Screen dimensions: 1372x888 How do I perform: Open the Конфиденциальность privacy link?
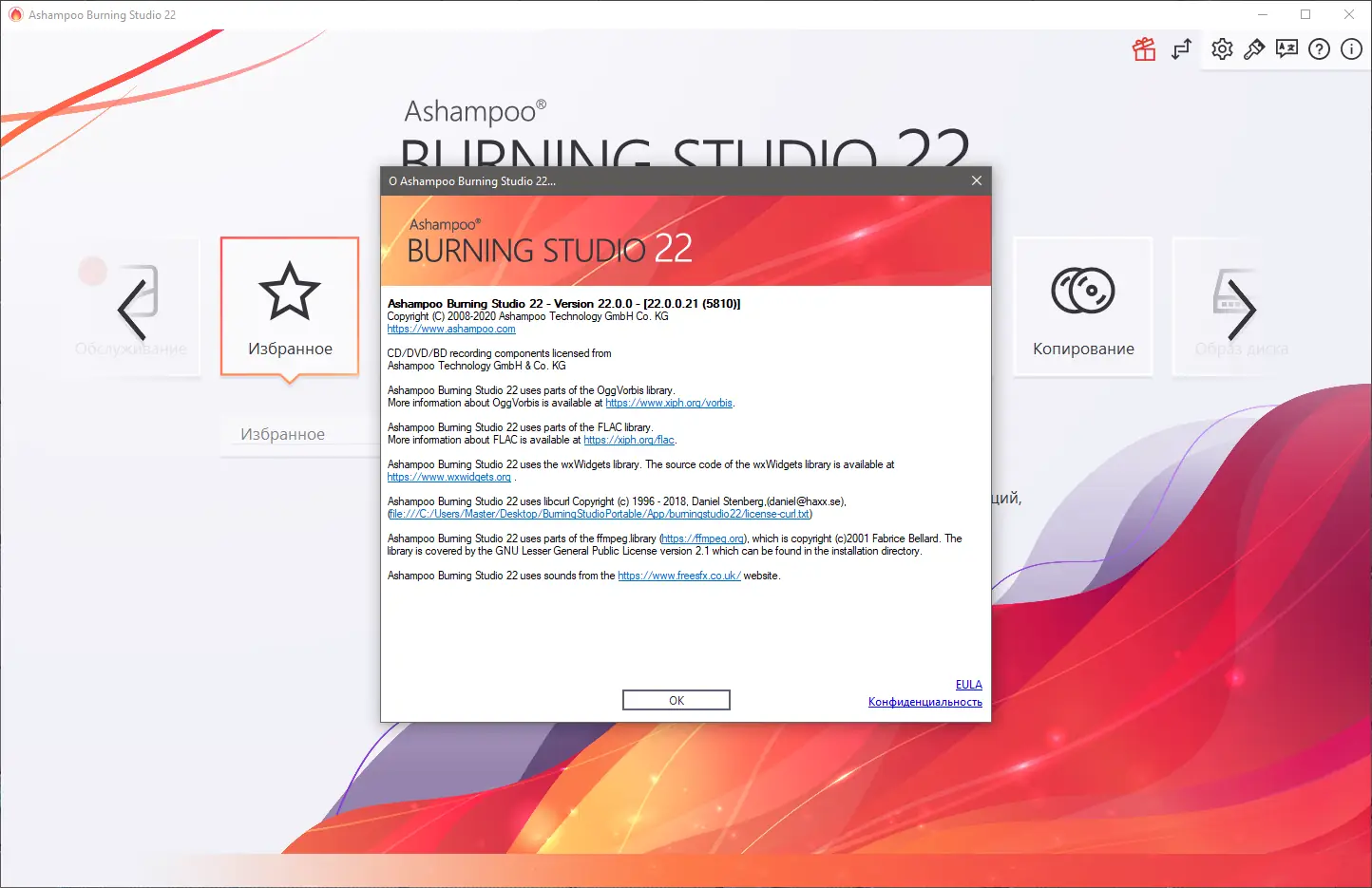[x=925, y=702]
